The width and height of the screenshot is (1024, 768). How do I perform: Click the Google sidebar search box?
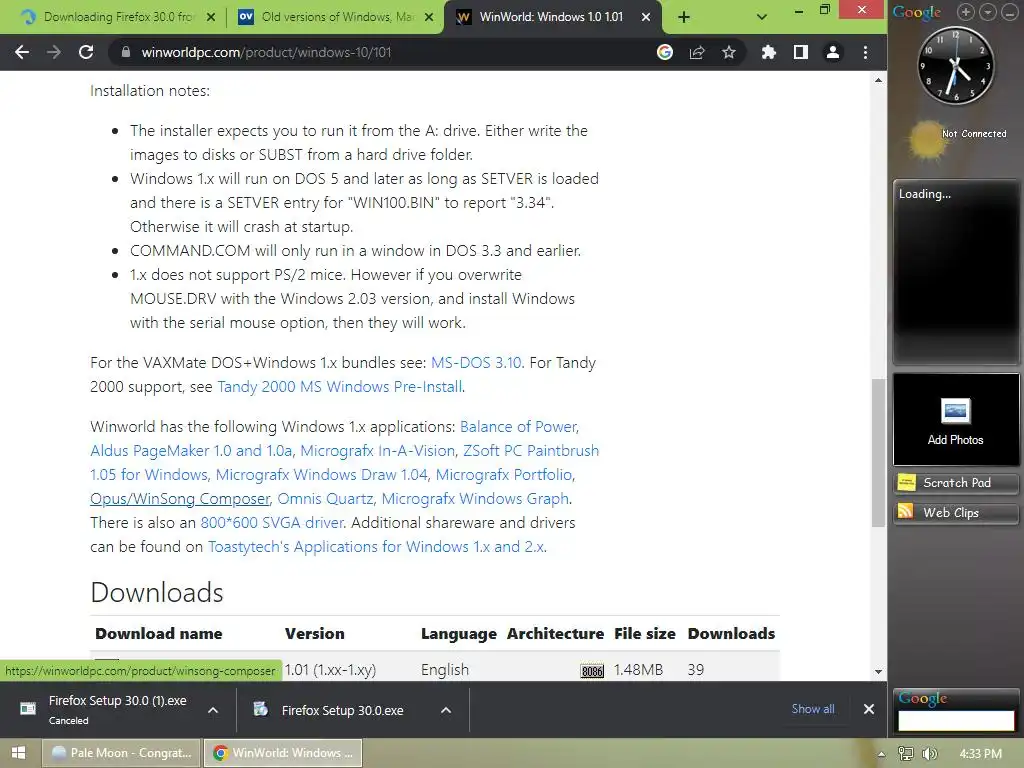(x=956, y=720)
